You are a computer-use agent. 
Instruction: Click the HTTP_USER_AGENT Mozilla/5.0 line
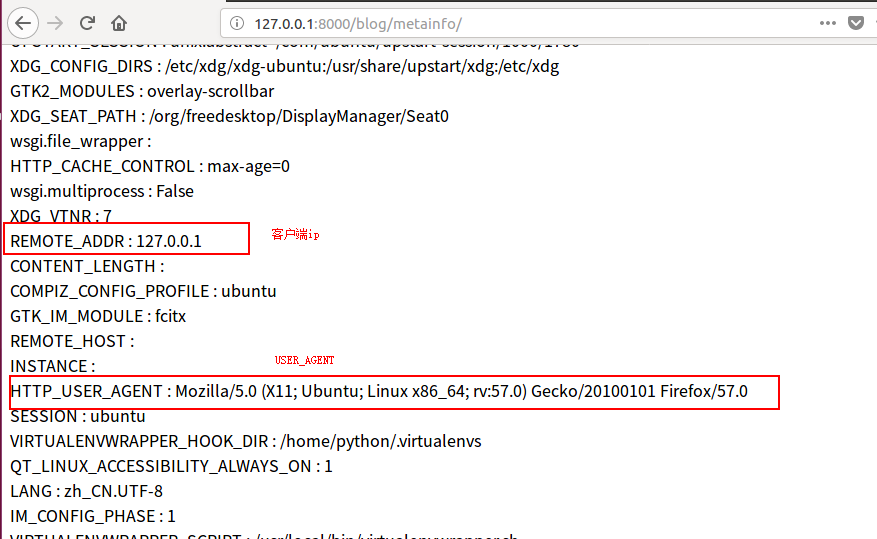379,391
